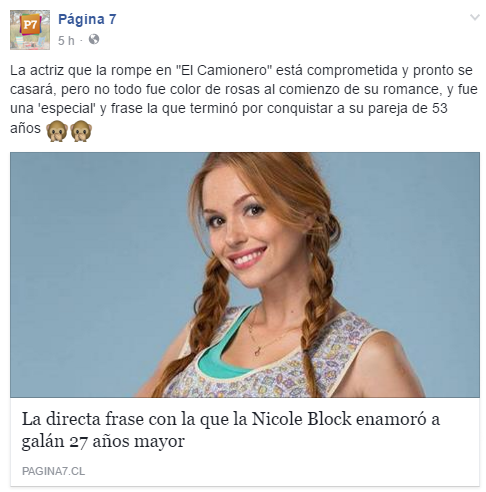The image size is (486, 492).
Task: Click the second see-no-evil monkey emoji
Action: pos(81,131)
